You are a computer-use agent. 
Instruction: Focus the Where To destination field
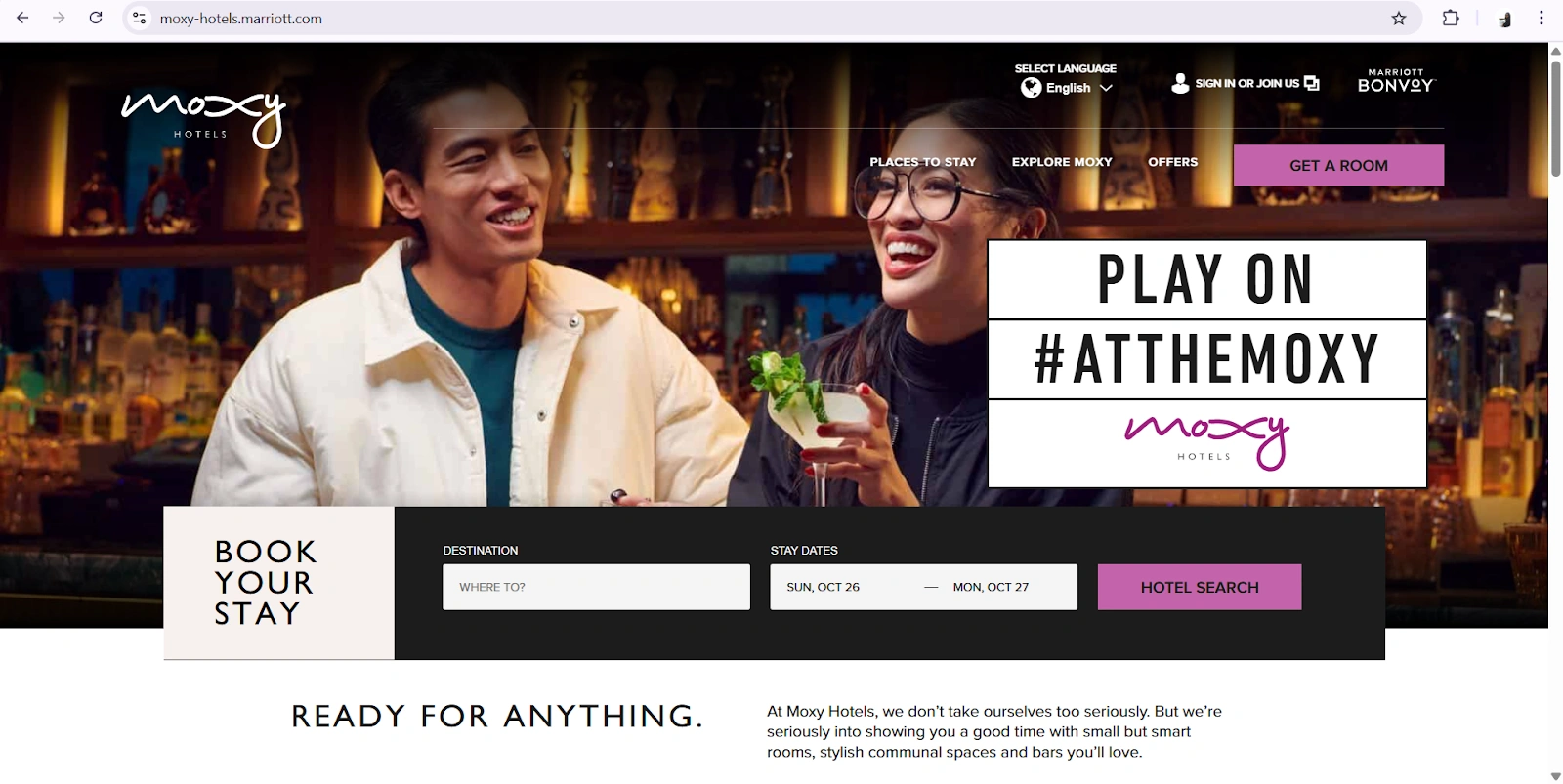pyautogui.click(x=596, y=587)
